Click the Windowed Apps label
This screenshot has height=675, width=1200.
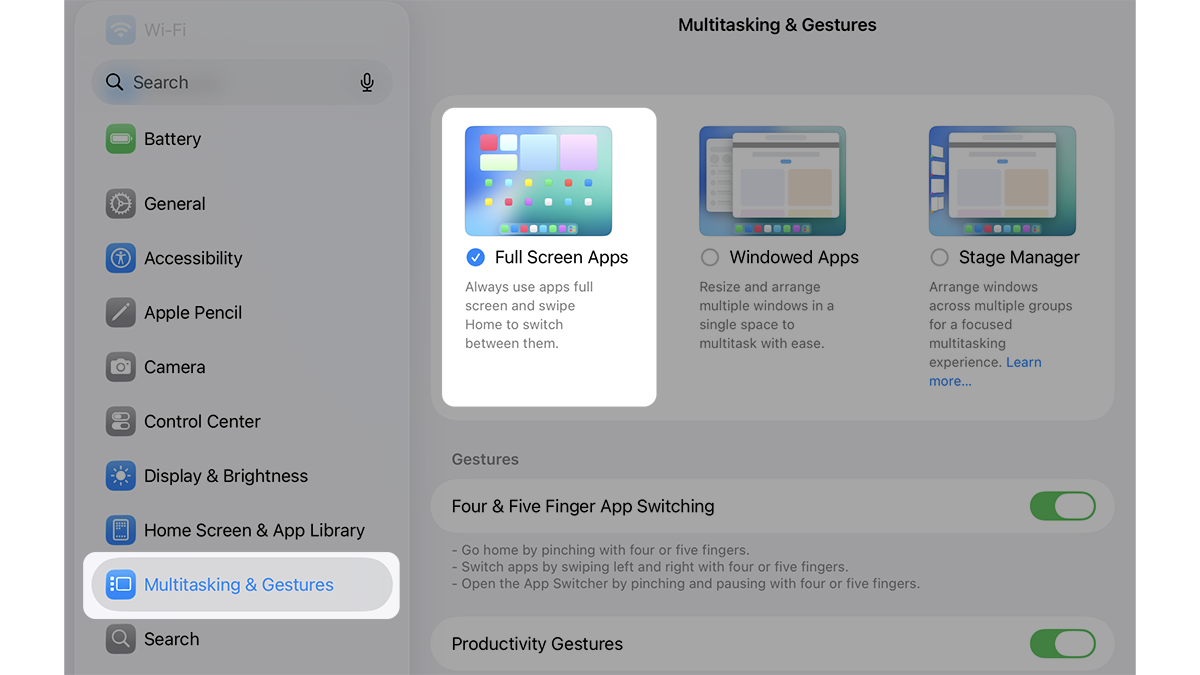pos(794,257)
